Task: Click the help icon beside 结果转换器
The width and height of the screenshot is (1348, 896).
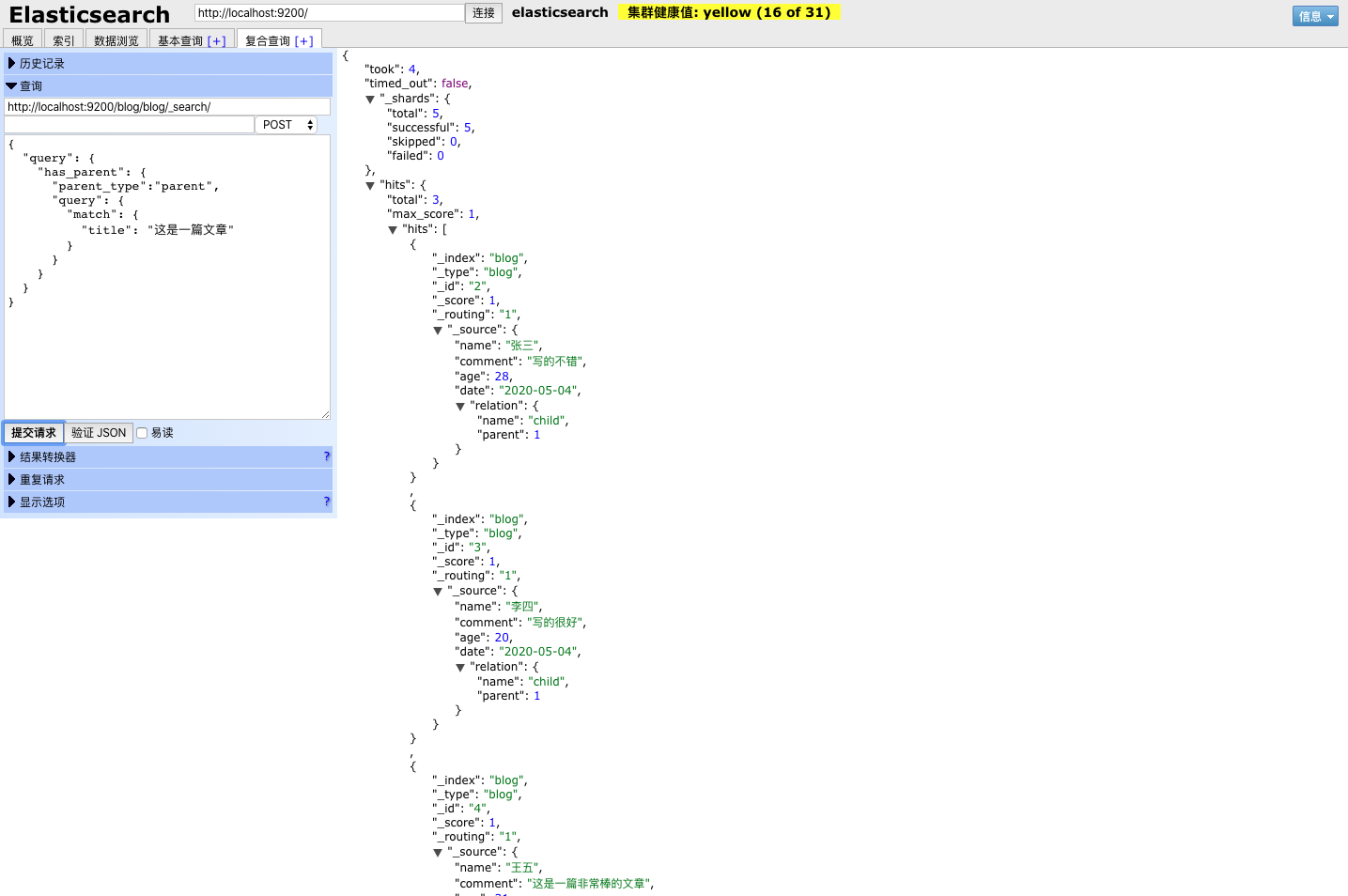Action: point(327,456)
